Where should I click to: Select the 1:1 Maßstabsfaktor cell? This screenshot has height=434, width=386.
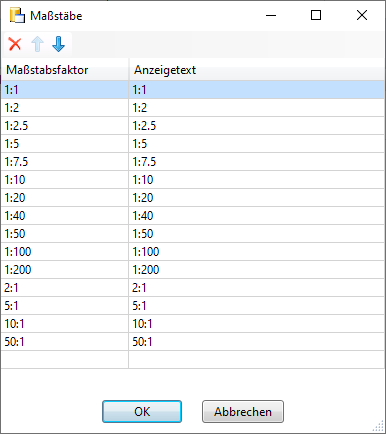click(65, 90)
